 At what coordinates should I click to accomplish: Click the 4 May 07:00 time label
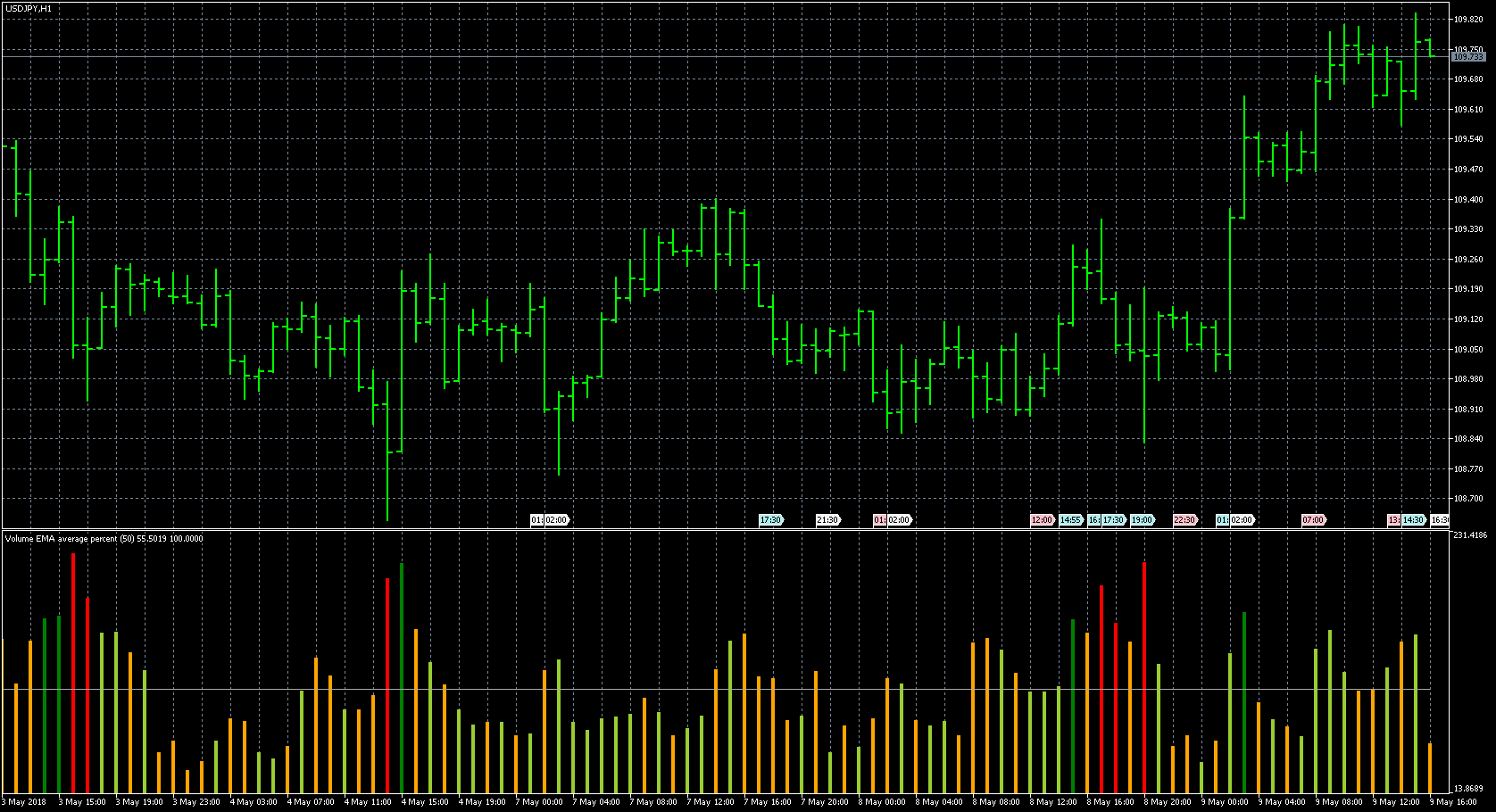coord(311,802)
